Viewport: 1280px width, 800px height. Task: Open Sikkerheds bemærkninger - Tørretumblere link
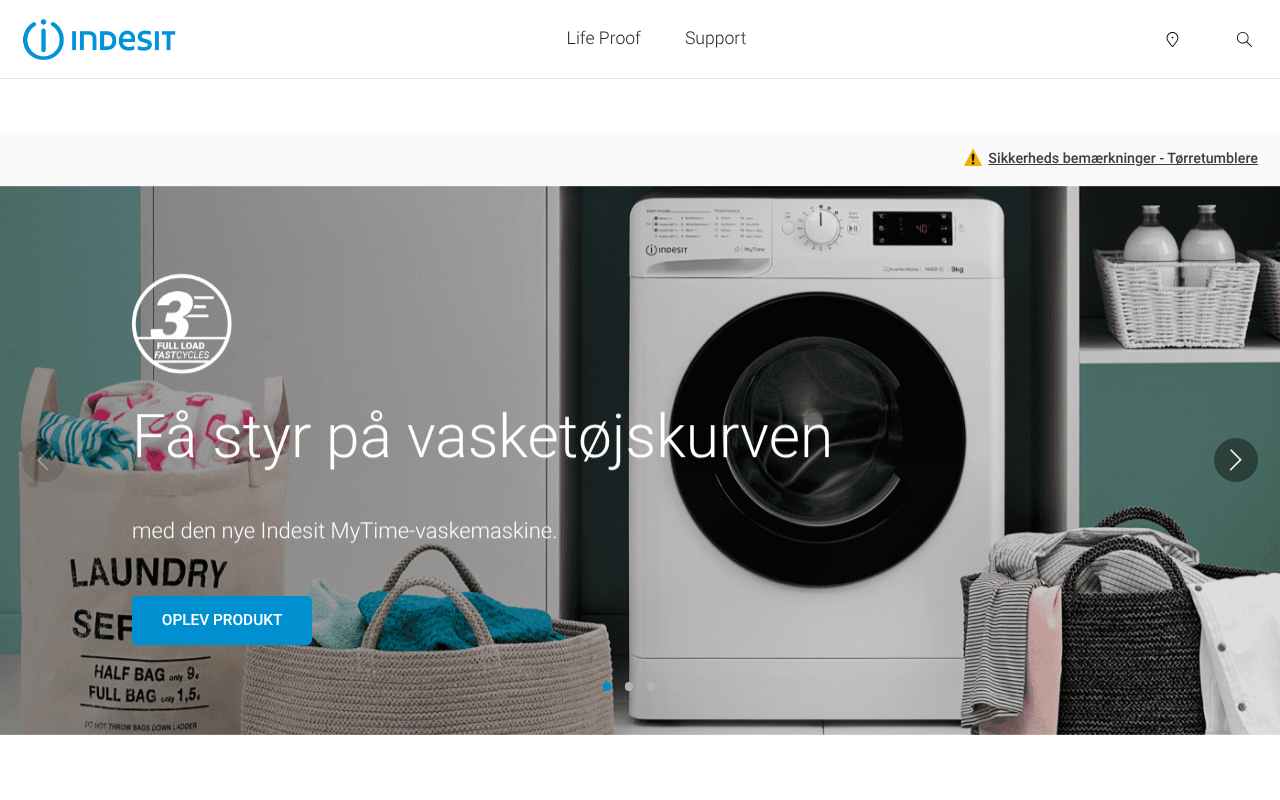[1123, 158]
